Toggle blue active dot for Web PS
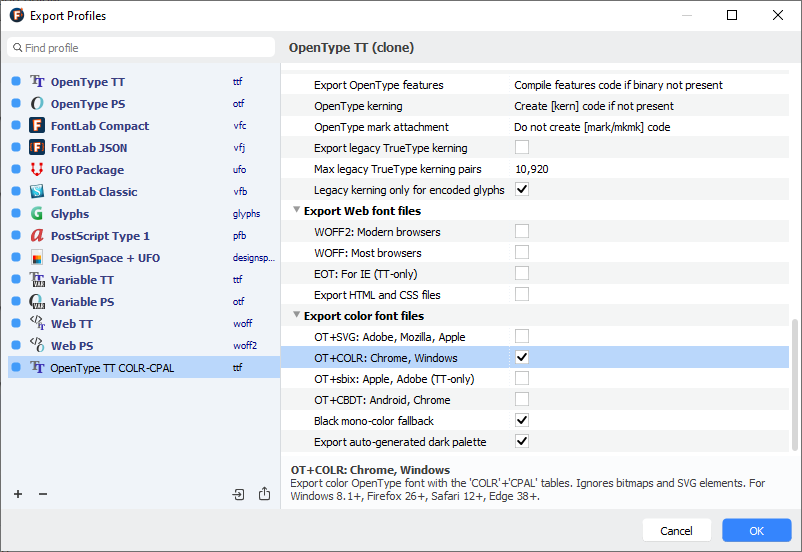The image size is (802, 552). 16,345
